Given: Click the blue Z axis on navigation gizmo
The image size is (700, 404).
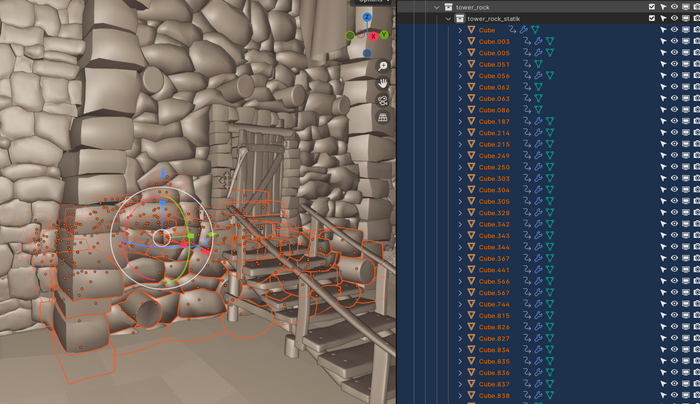Looking at the screenshot, I should pyautogui.click(x=367, y=18).
